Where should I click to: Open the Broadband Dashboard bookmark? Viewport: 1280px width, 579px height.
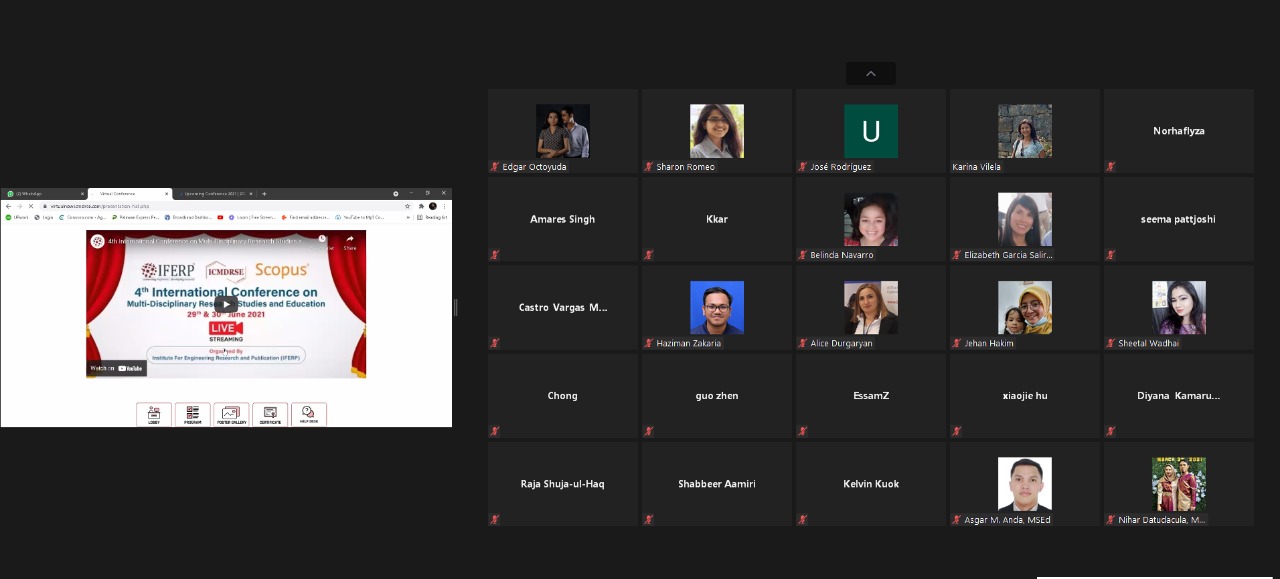tap(189, 217)
